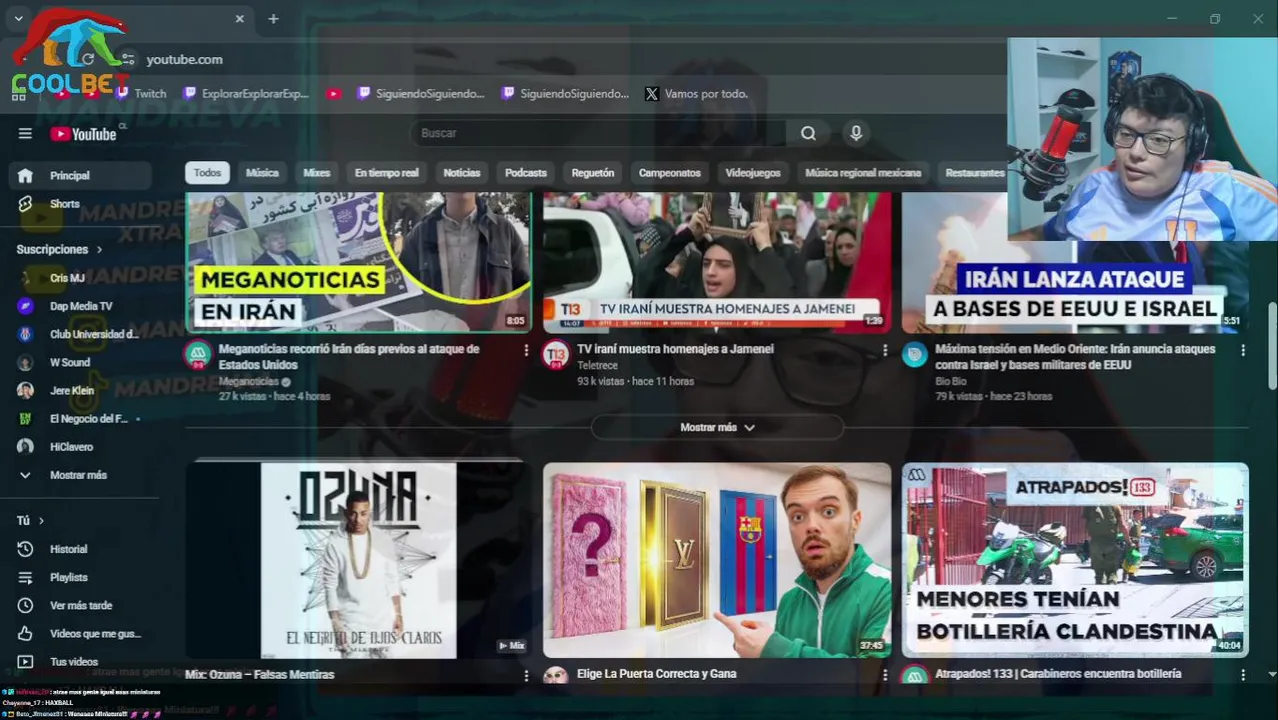The height and width of the screenshot is (720, 1278).
Task: Open W Sound subscription channel
Action: pyautogui.click(x=80, y=362)
